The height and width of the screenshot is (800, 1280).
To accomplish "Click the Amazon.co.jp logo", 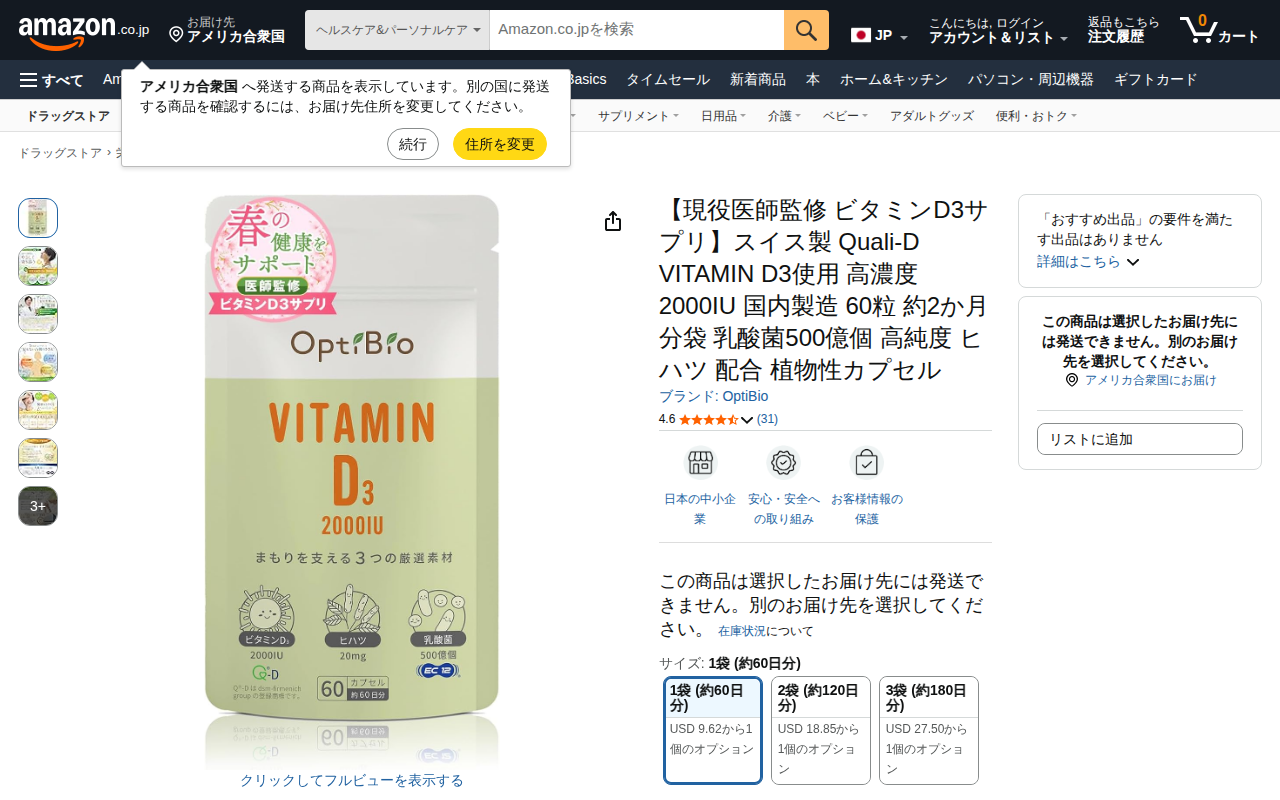I will [x=84, y=30].
